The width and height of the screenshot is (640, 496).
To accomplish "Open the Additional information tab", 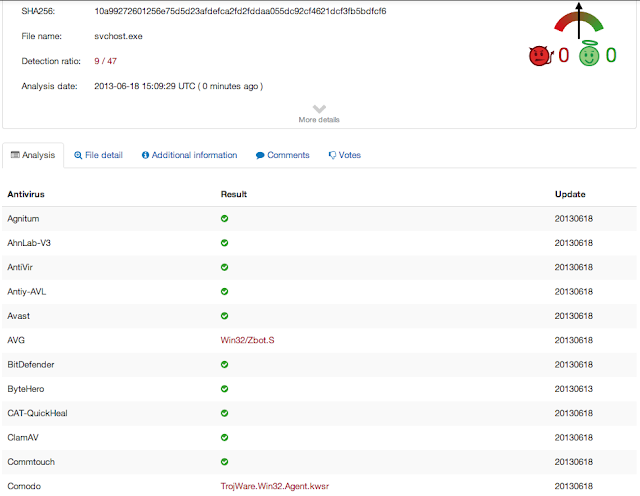I will (x=189, y=155).
